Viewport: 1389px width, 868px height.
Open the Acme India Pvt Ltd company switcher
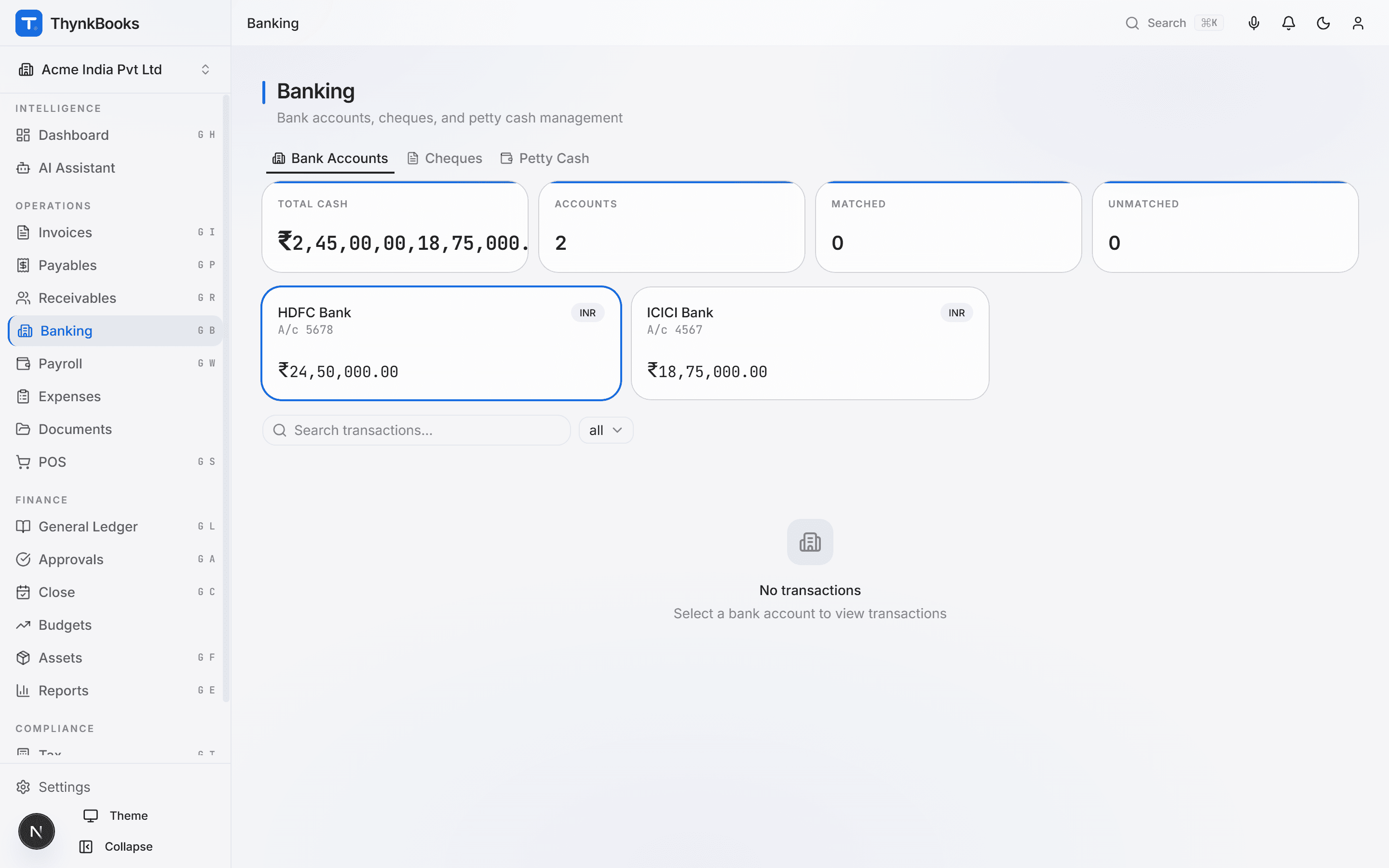115,69
